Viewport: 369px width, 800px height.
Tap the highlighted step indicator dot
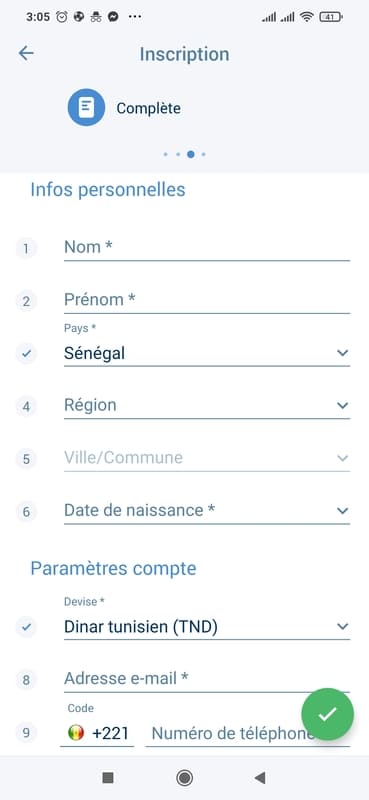(x=190, y=154)
